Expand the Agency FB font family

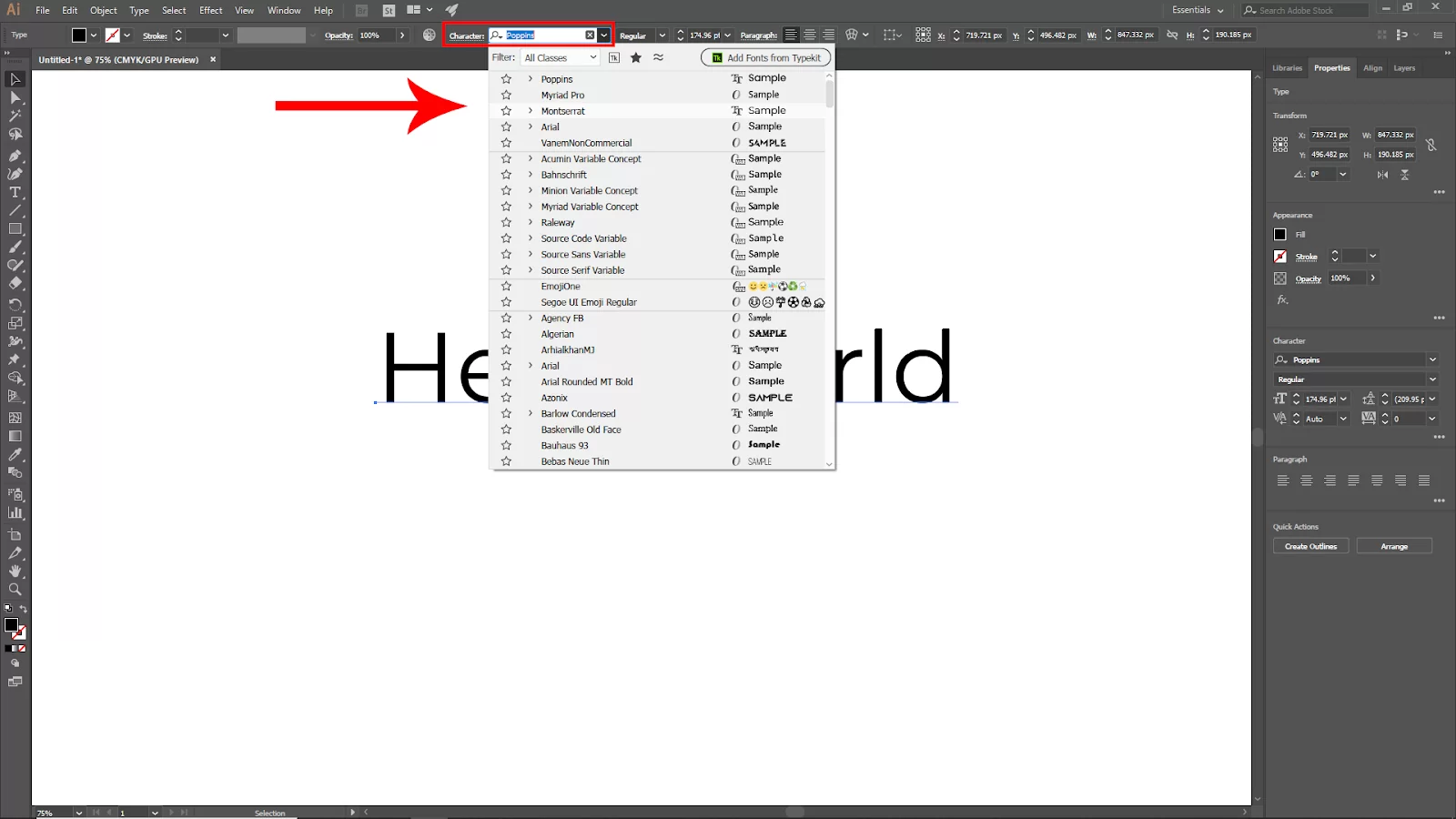[531, 318]
